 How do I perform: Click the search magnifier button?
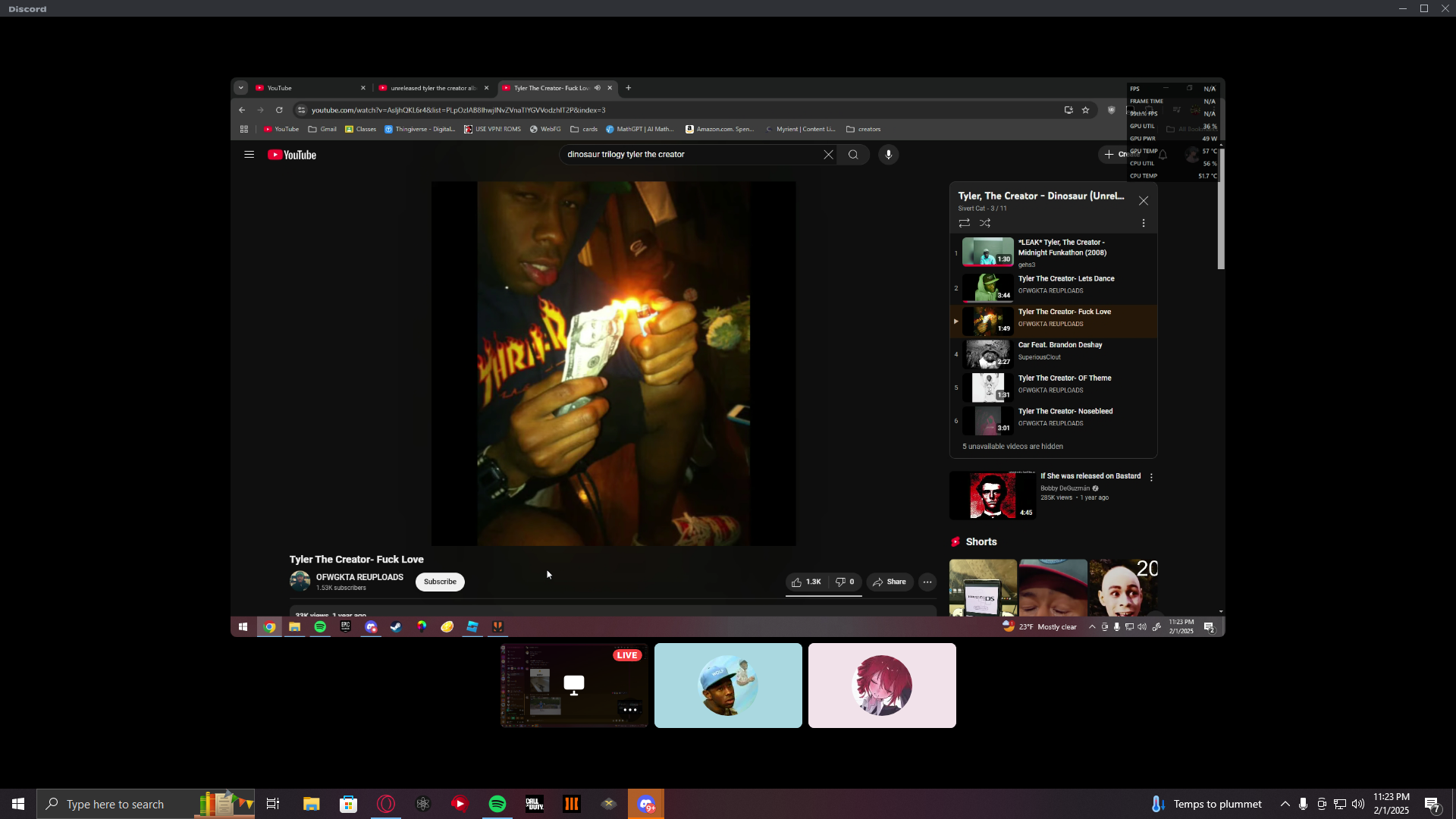pyautogui.click(x=853, y=155)
